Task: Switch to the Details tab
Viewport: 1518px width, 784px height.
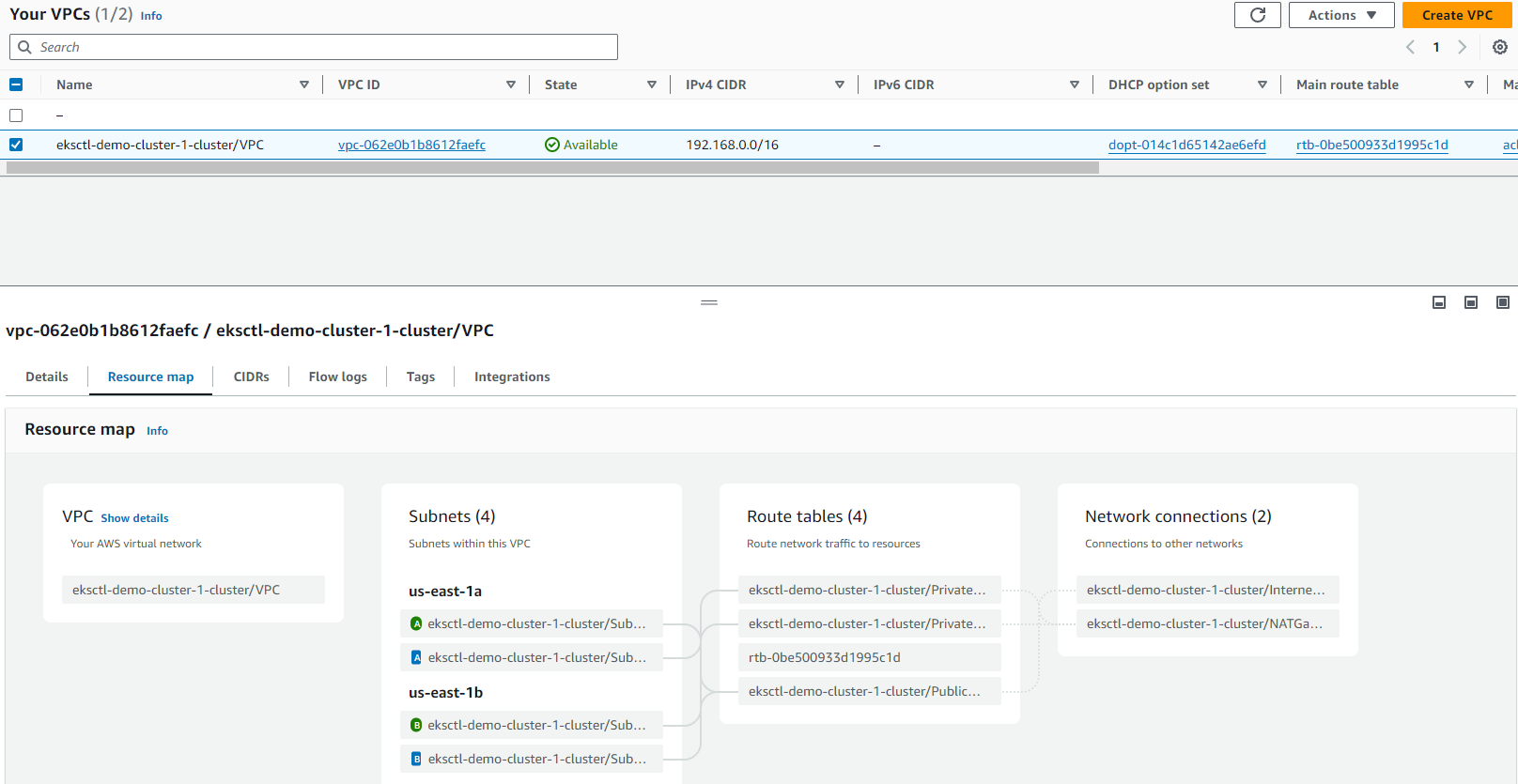Action: tap(47, 377)
